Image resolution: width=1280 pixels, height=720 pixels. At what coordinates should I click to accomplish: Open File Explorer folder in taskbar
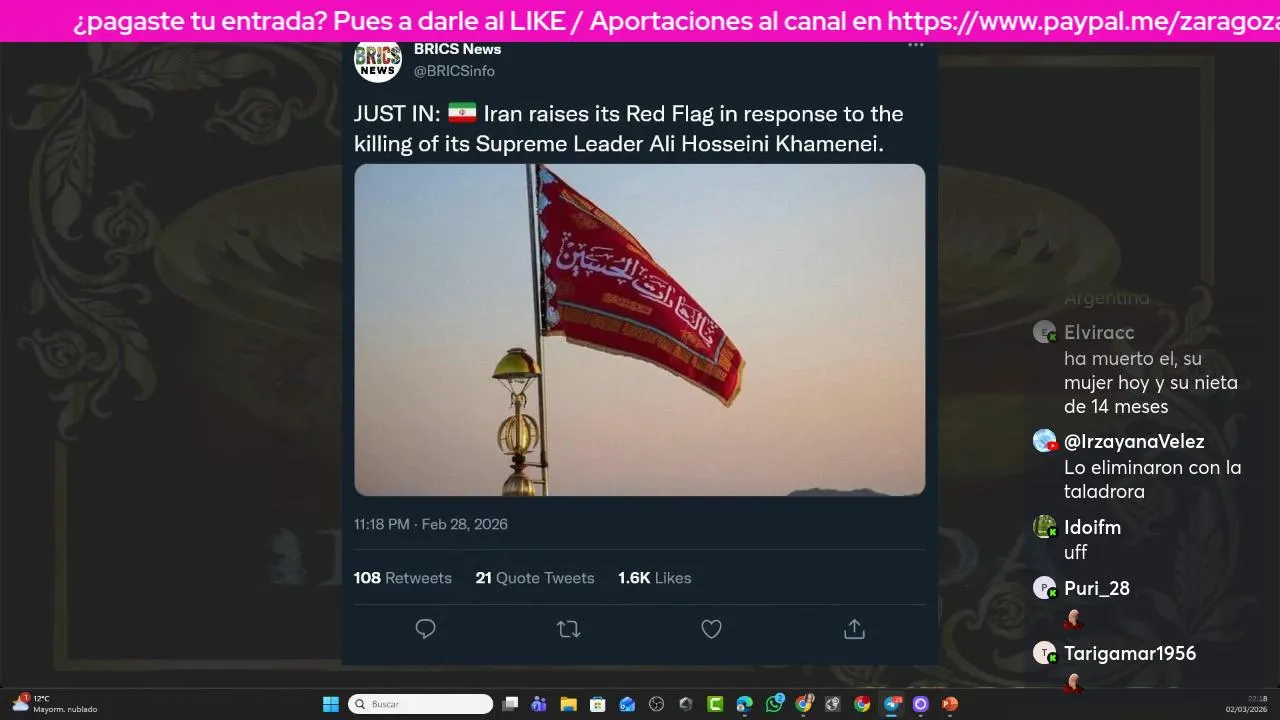[x=568, y=704]
